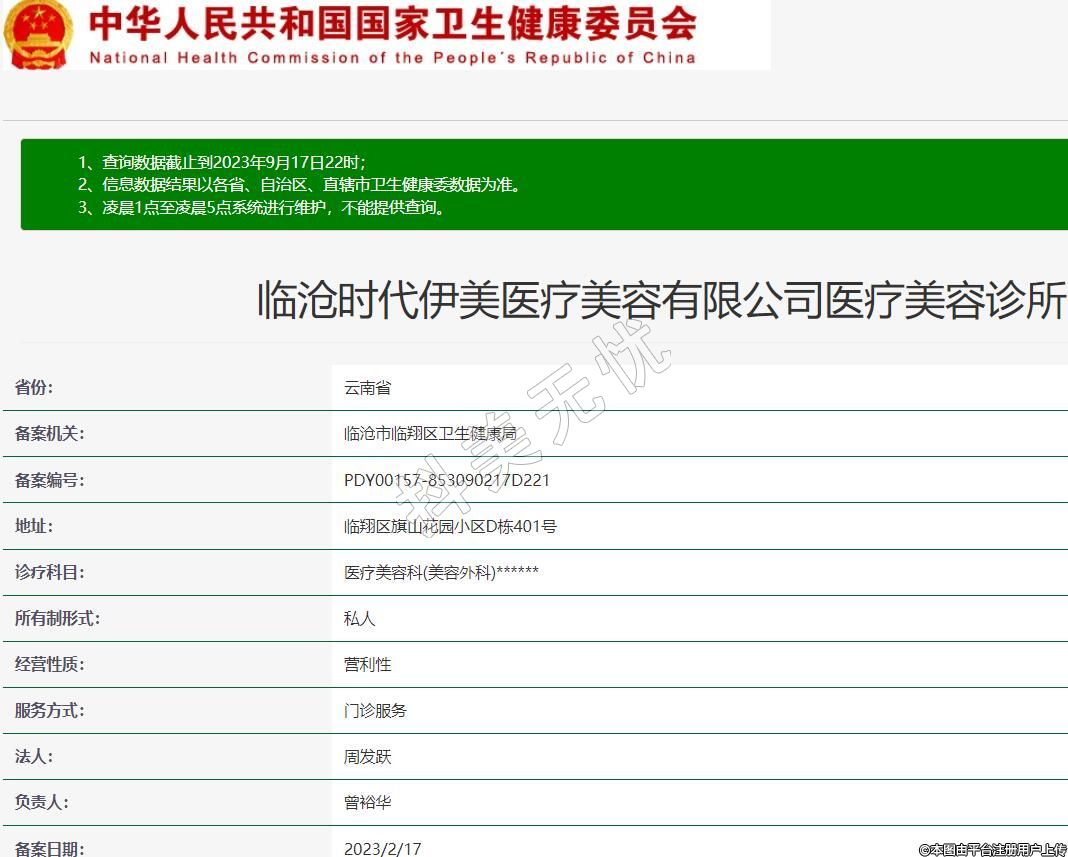The image size is (1068, 857).
Task: Click the 负责人 name 曾裕华
Action: click(x=367, y=803)
